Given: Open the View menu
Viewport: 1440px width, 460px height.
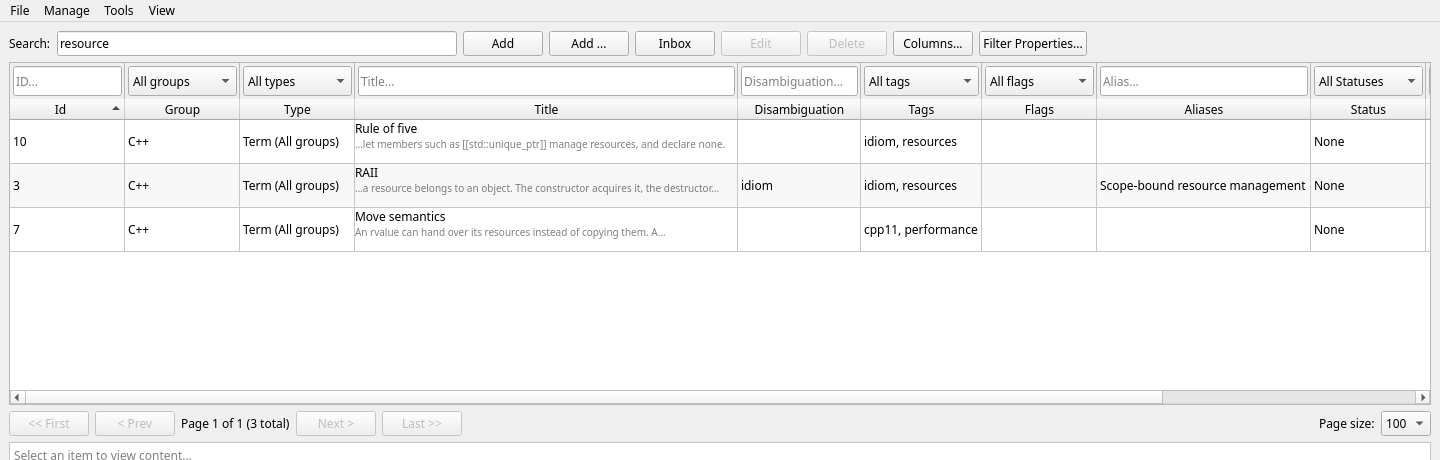Looking at the screenshot, I should (161, 10).
